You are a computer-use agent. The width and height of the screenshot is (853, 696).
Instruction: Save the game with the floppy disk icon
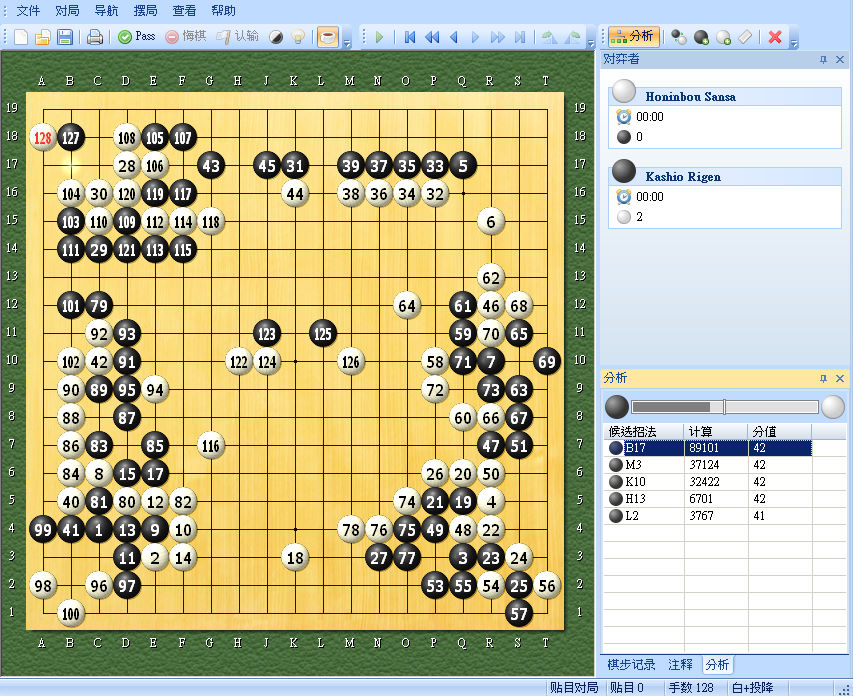[x=64, y=37]
